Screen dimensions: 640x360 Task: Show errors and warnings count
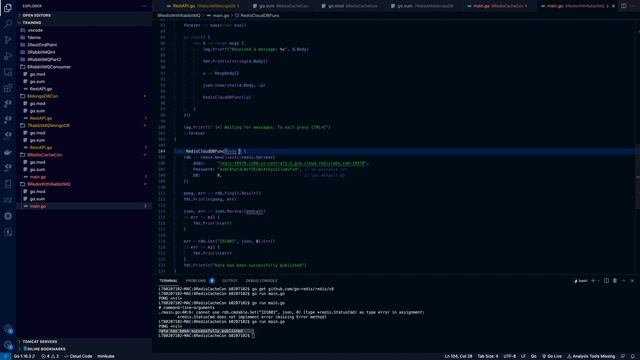(x=50, y=356)
